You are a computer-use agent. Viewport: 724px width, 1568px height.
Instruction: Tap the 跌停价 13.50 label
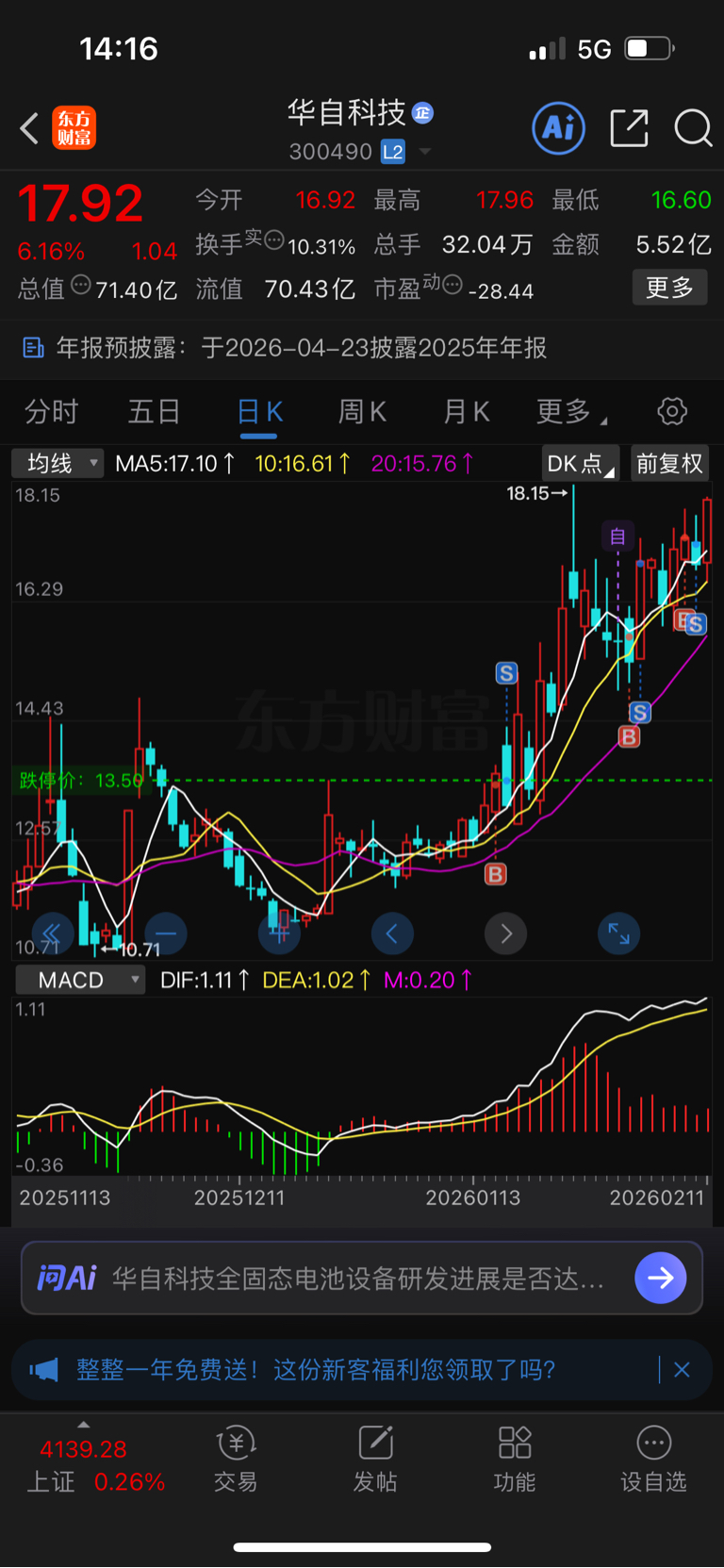point(81,781)
